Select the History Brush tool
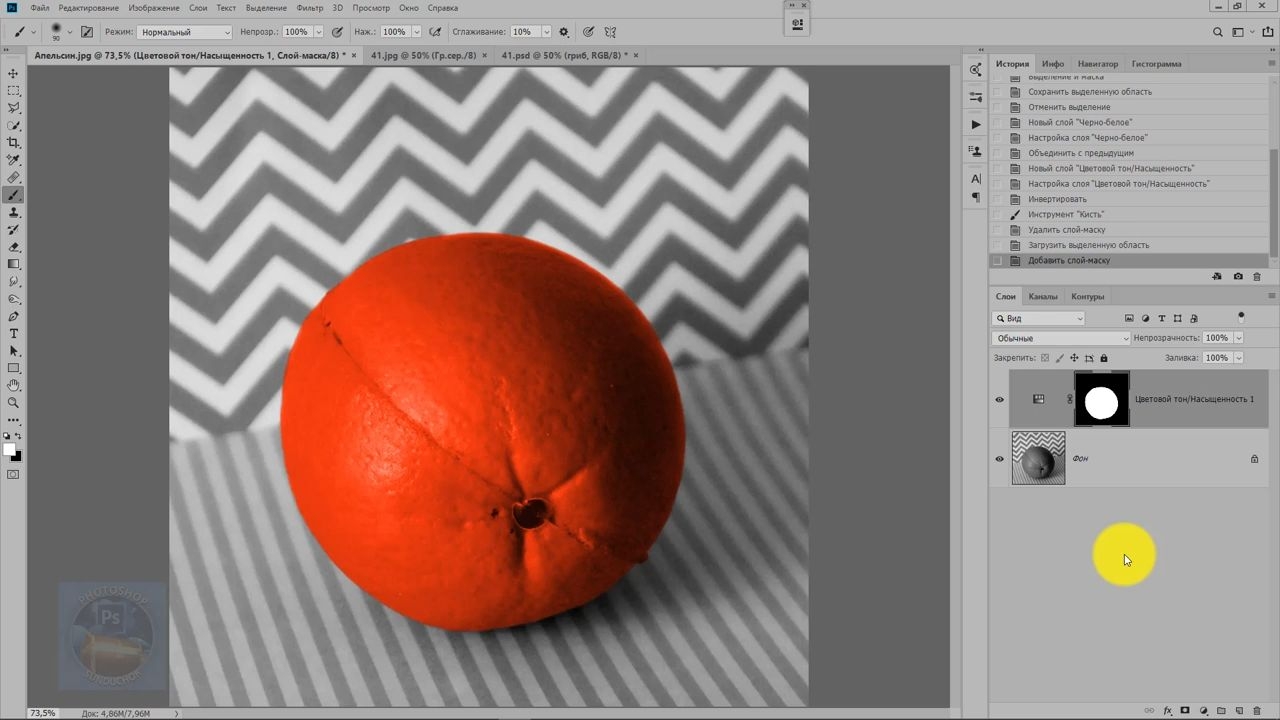Viewport: 1280px width, 720px height. point(13,230)
